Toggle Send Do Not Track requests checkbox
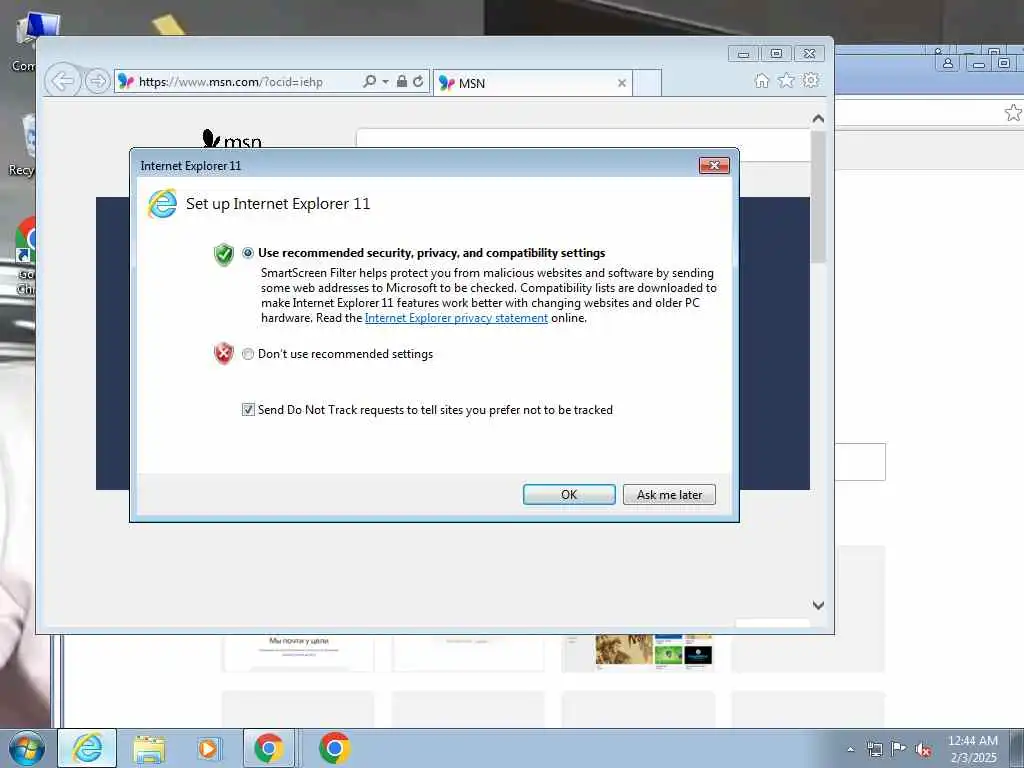 click(248, 409)
